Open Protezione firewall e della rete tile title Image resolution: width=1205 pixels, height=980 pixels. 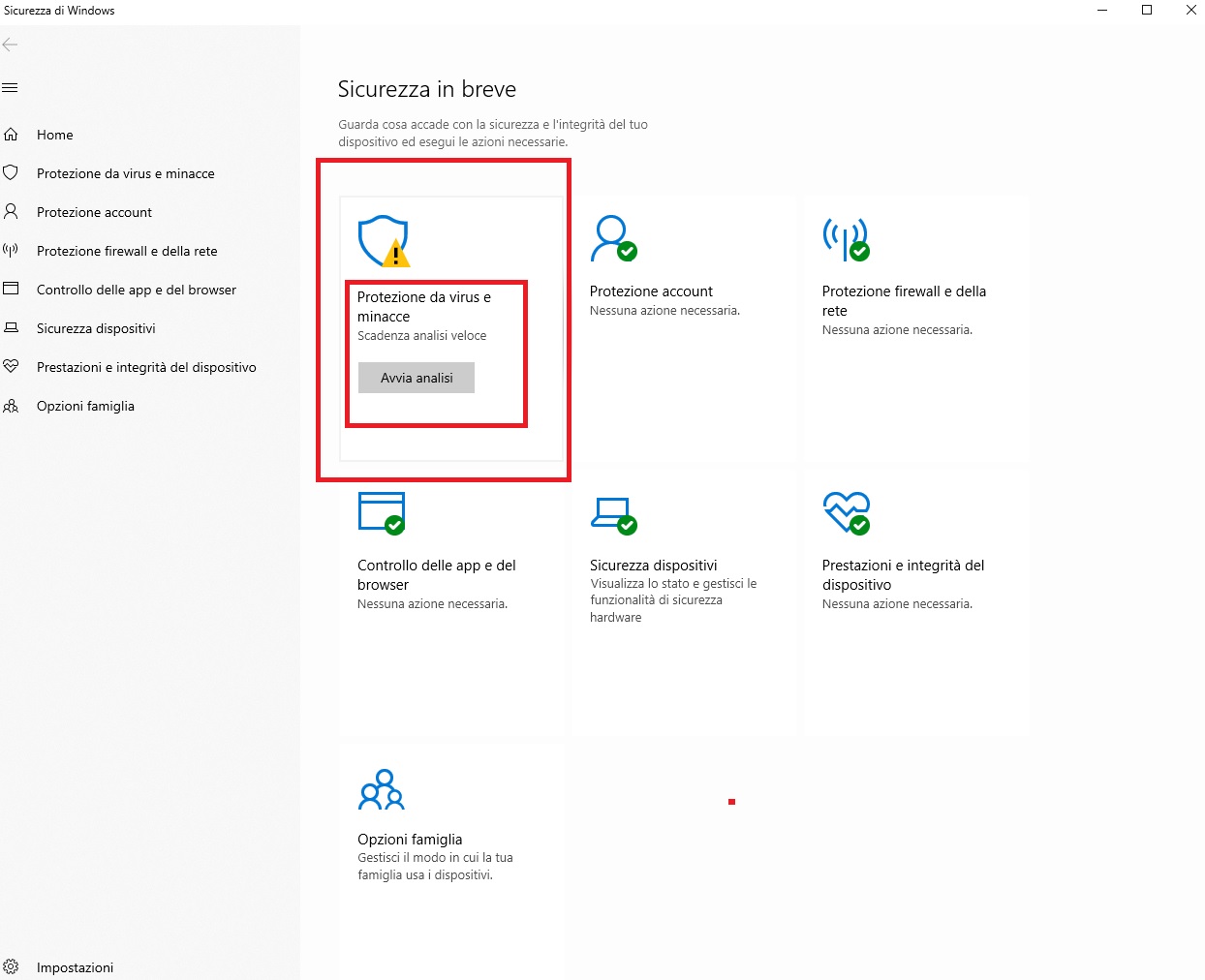coord(904,301)
